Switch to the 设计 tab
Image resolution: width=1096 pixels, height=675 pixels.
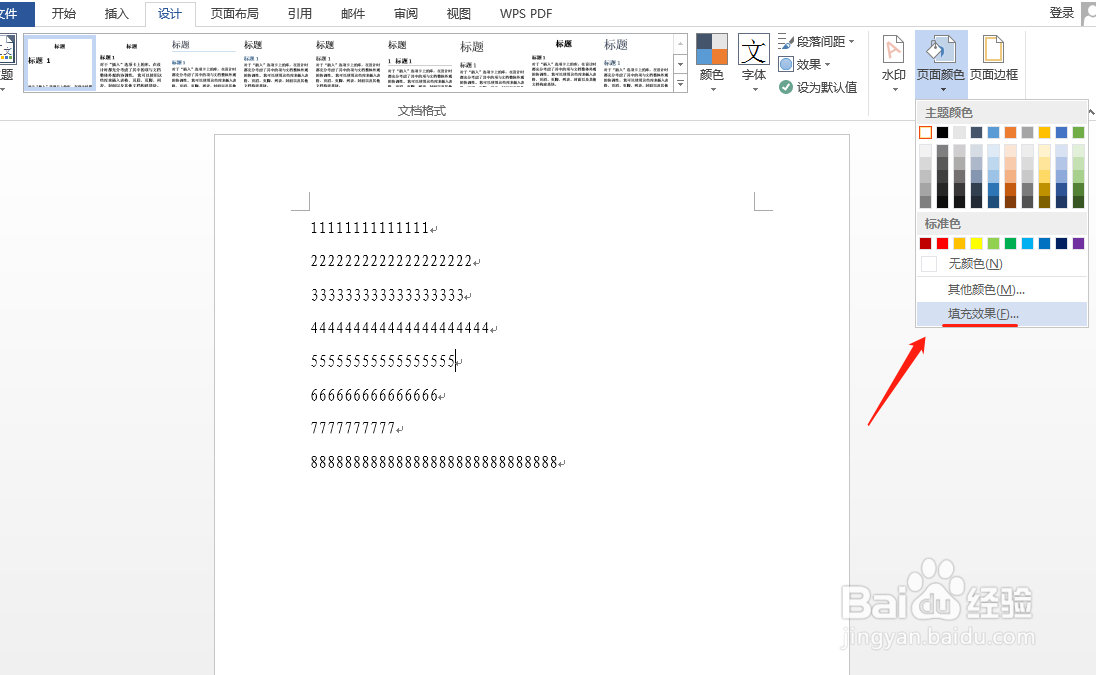click(170, 13)
